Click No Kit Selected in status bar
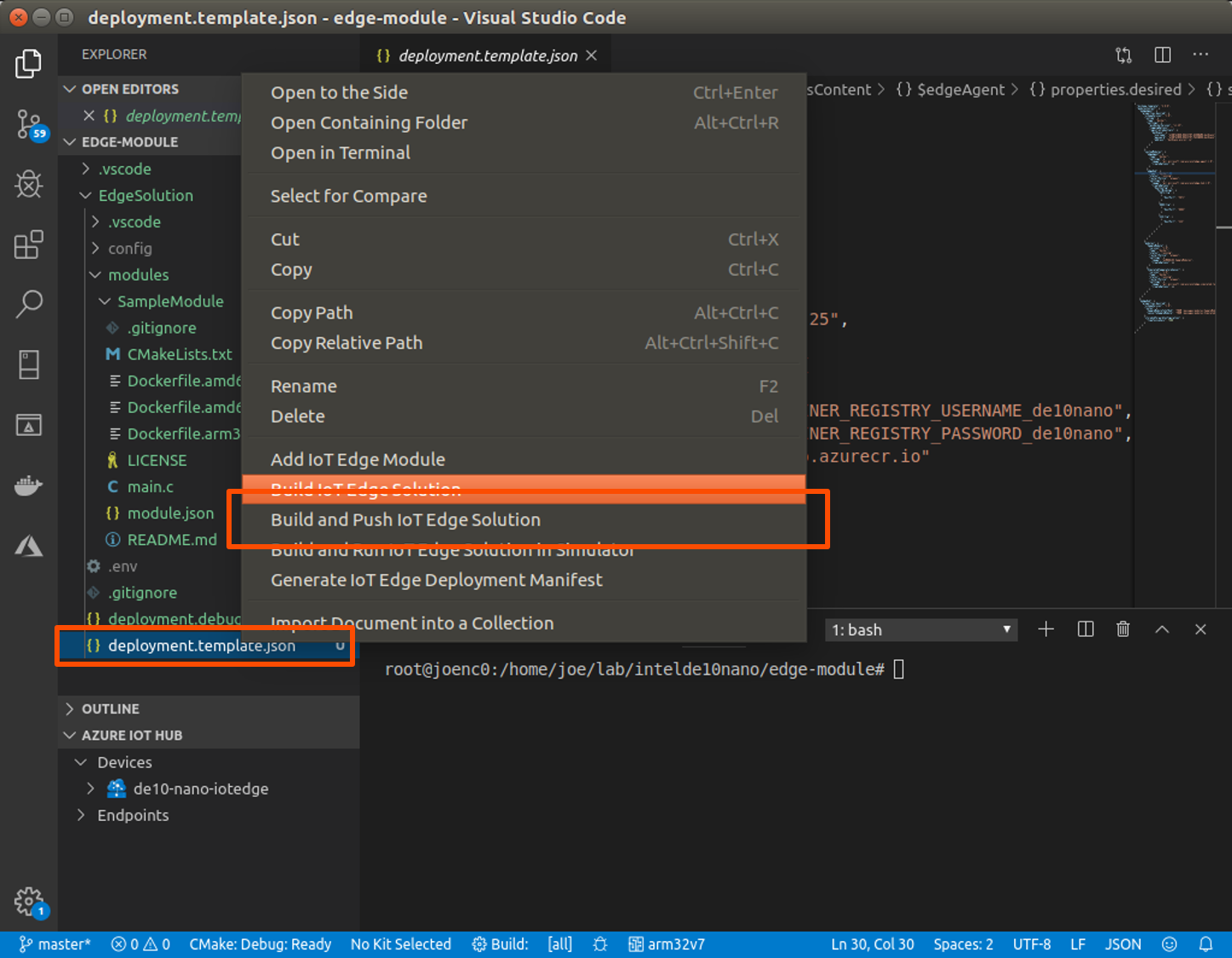 pyautogui.click(x=400, y=944)
